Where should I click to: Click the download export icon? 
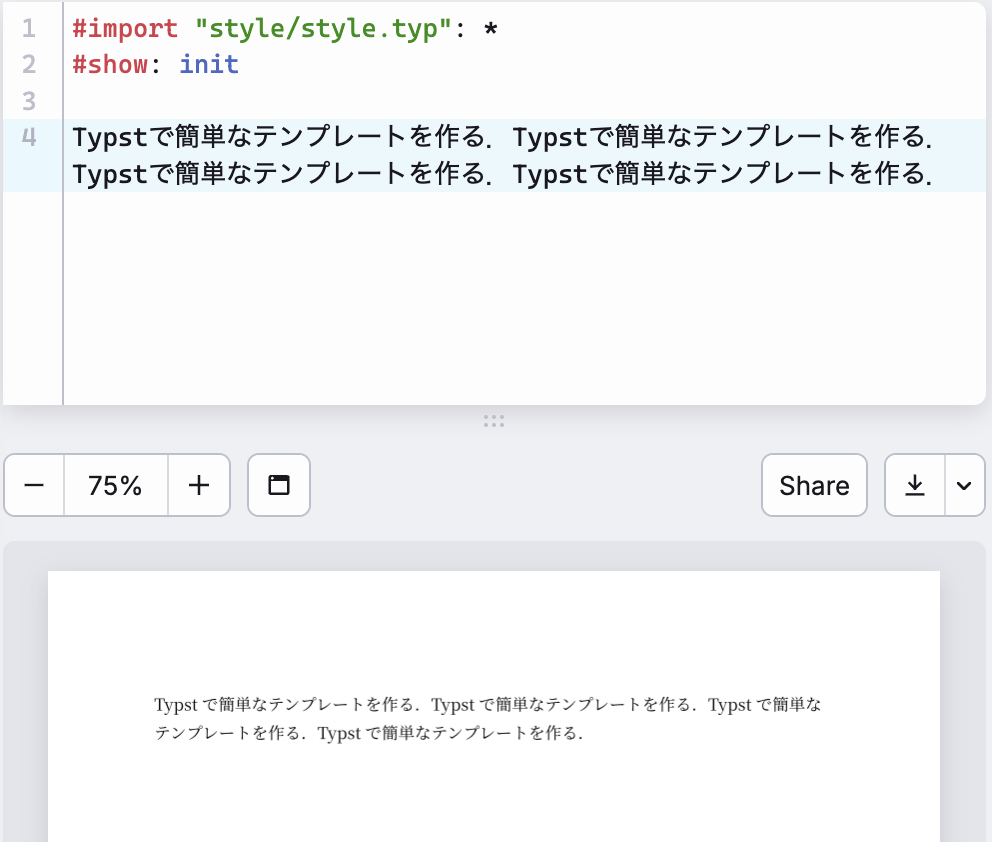[913, 485]
